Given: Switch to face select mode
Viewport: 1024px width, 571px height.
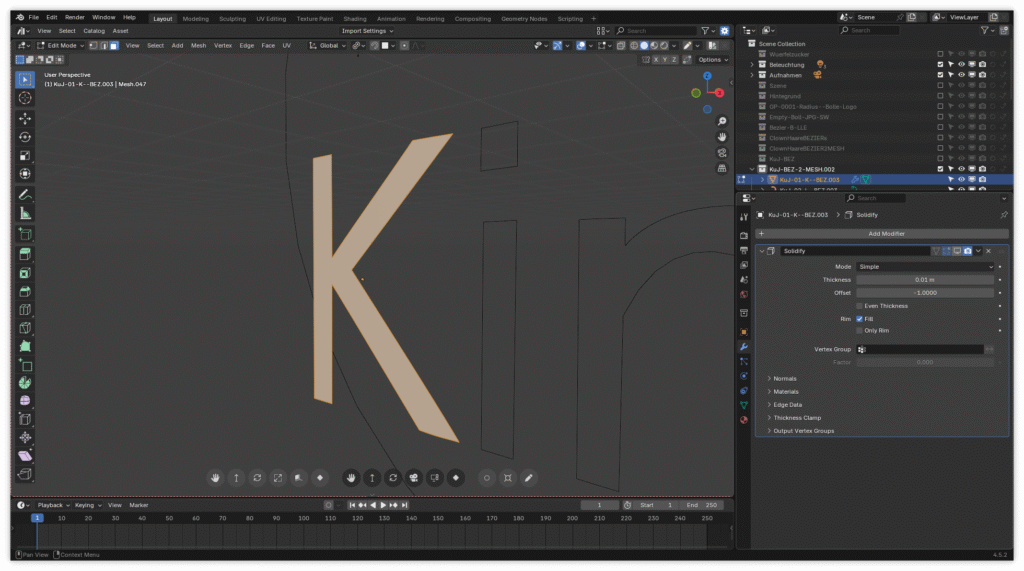Looking at the screenshot, I should tap(114, 45).
